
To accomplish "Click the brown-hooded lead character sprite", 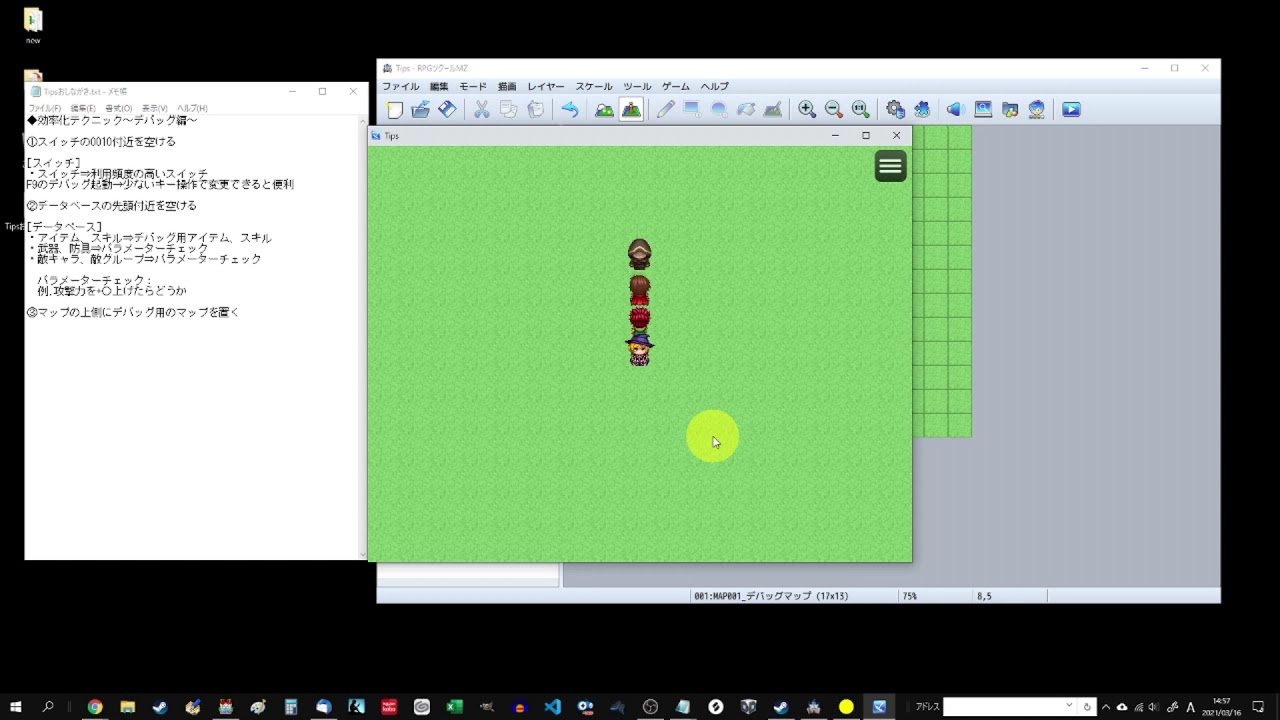I will [x=640, y=254].
